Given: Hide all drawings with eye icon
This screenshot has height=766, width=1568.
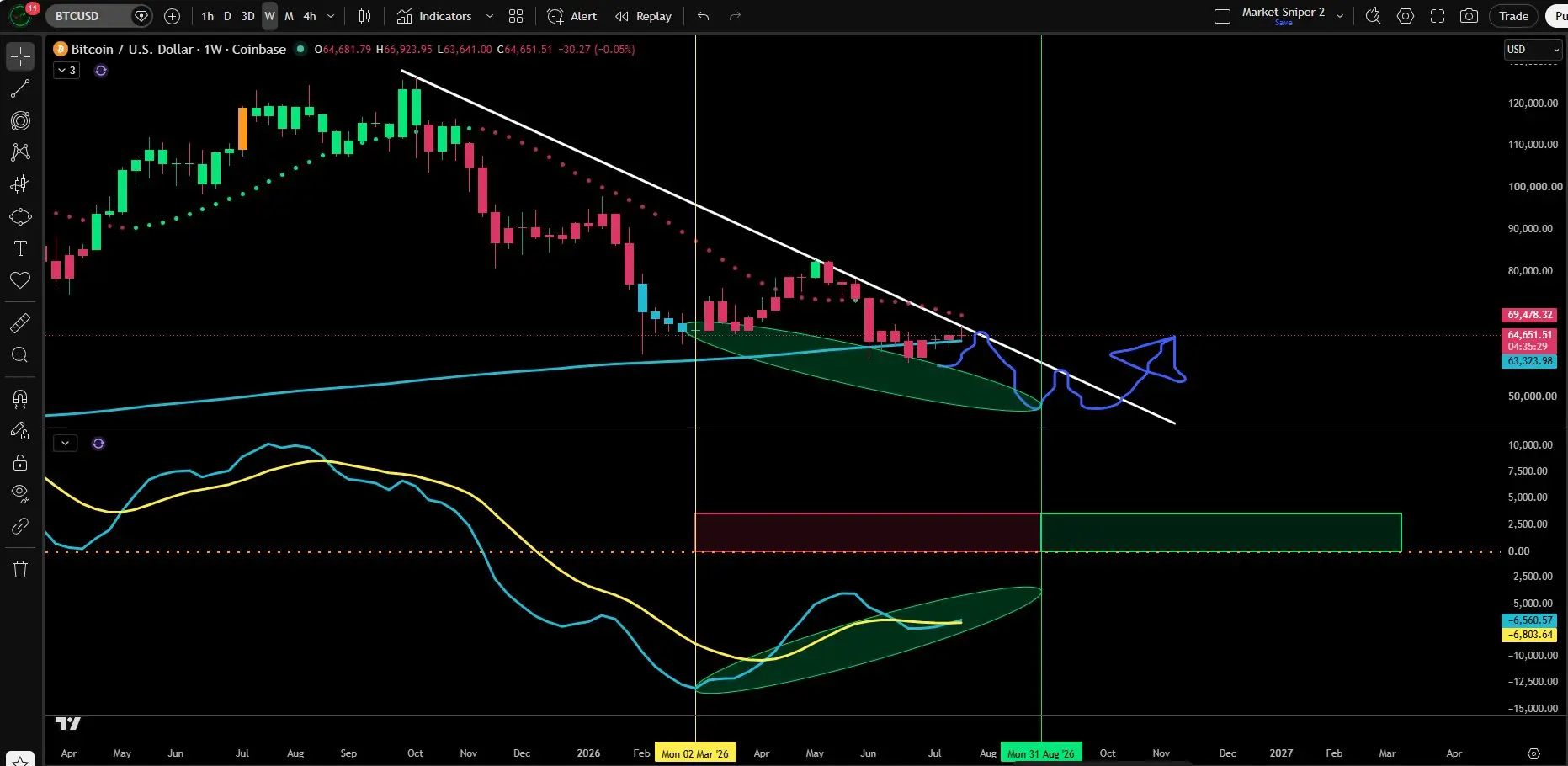Looking at the screenshot, I should tap(20, 493).
